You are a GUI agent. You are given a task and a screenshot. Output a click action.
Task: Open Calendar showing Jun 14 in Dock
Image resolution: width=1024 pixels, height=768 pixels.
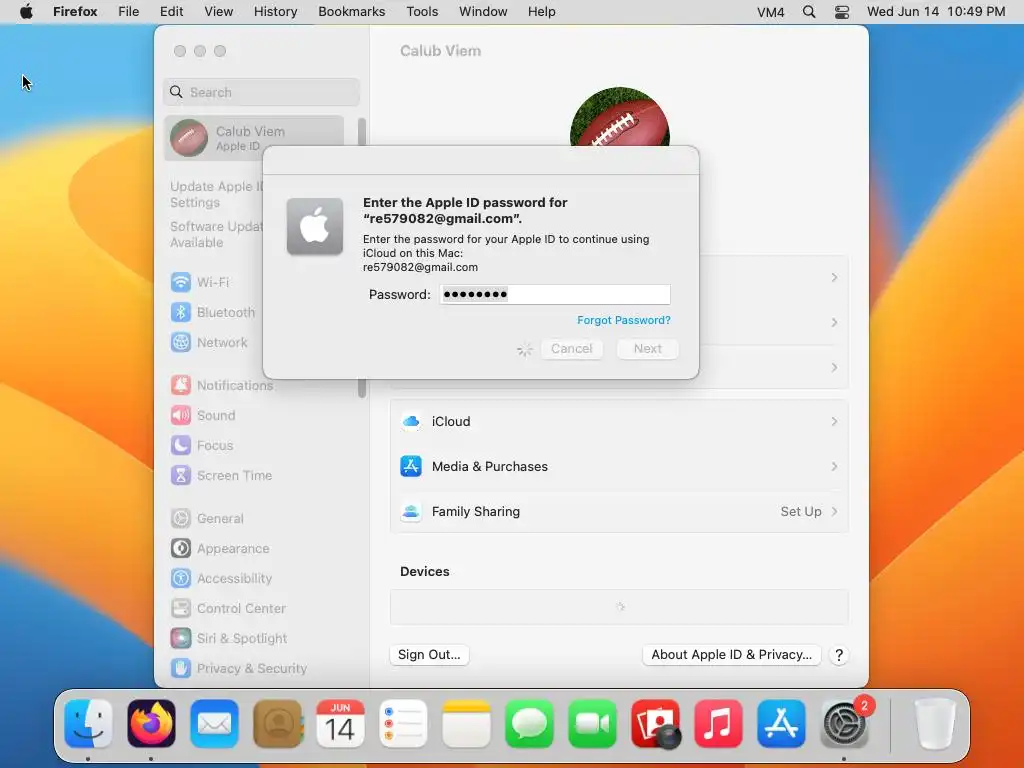[340, 724]
